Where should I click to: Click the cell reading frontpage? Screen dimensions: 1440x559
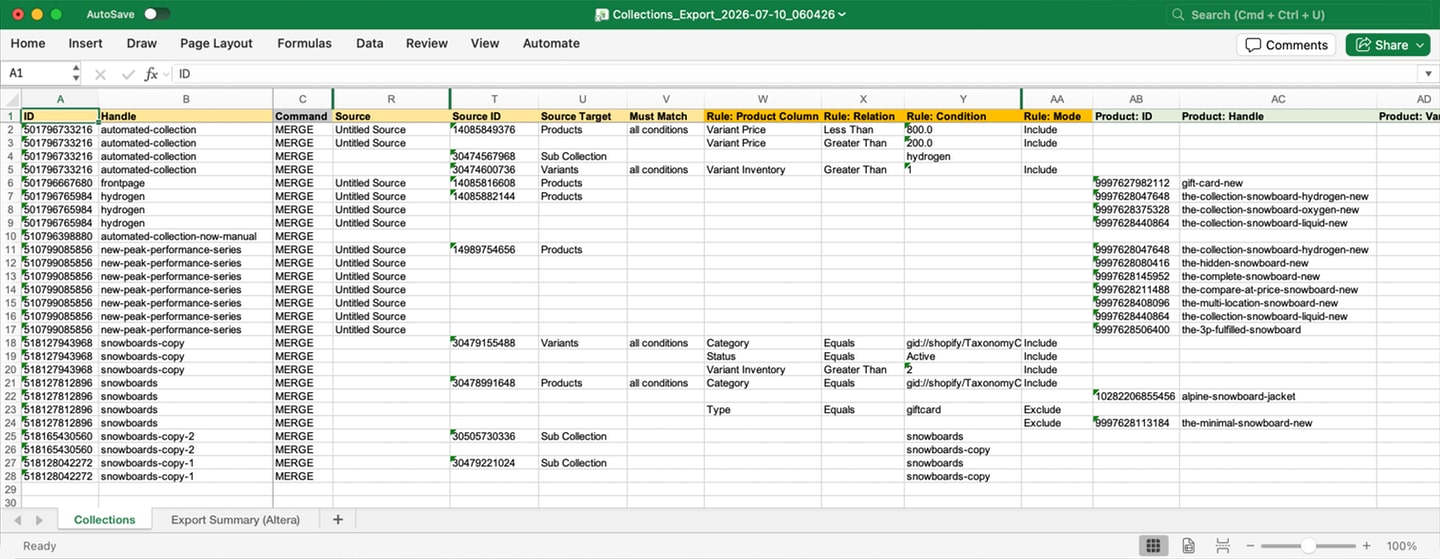[x=186, y=183]
